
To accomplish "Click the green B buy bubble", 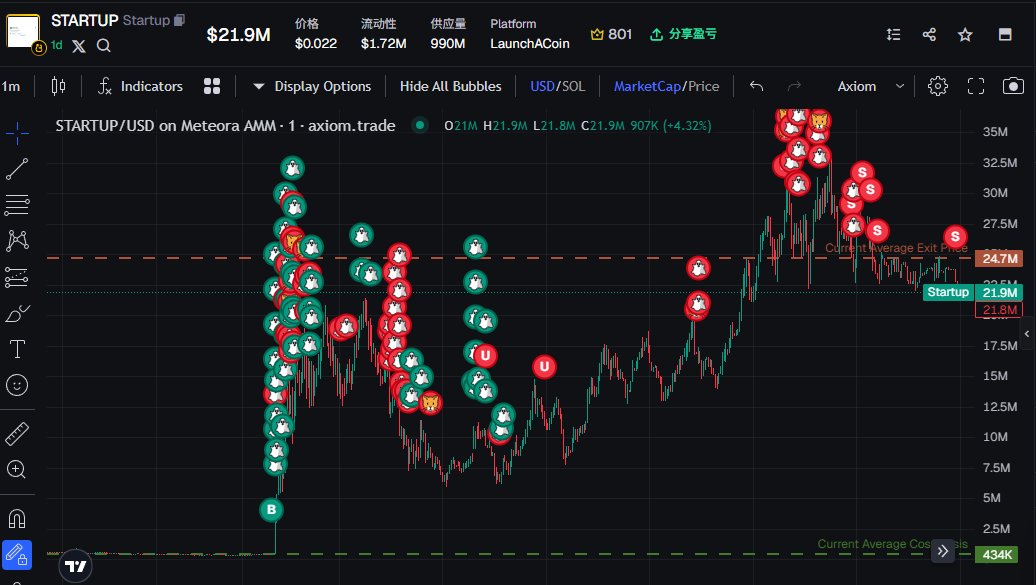I will coord(271,510).
